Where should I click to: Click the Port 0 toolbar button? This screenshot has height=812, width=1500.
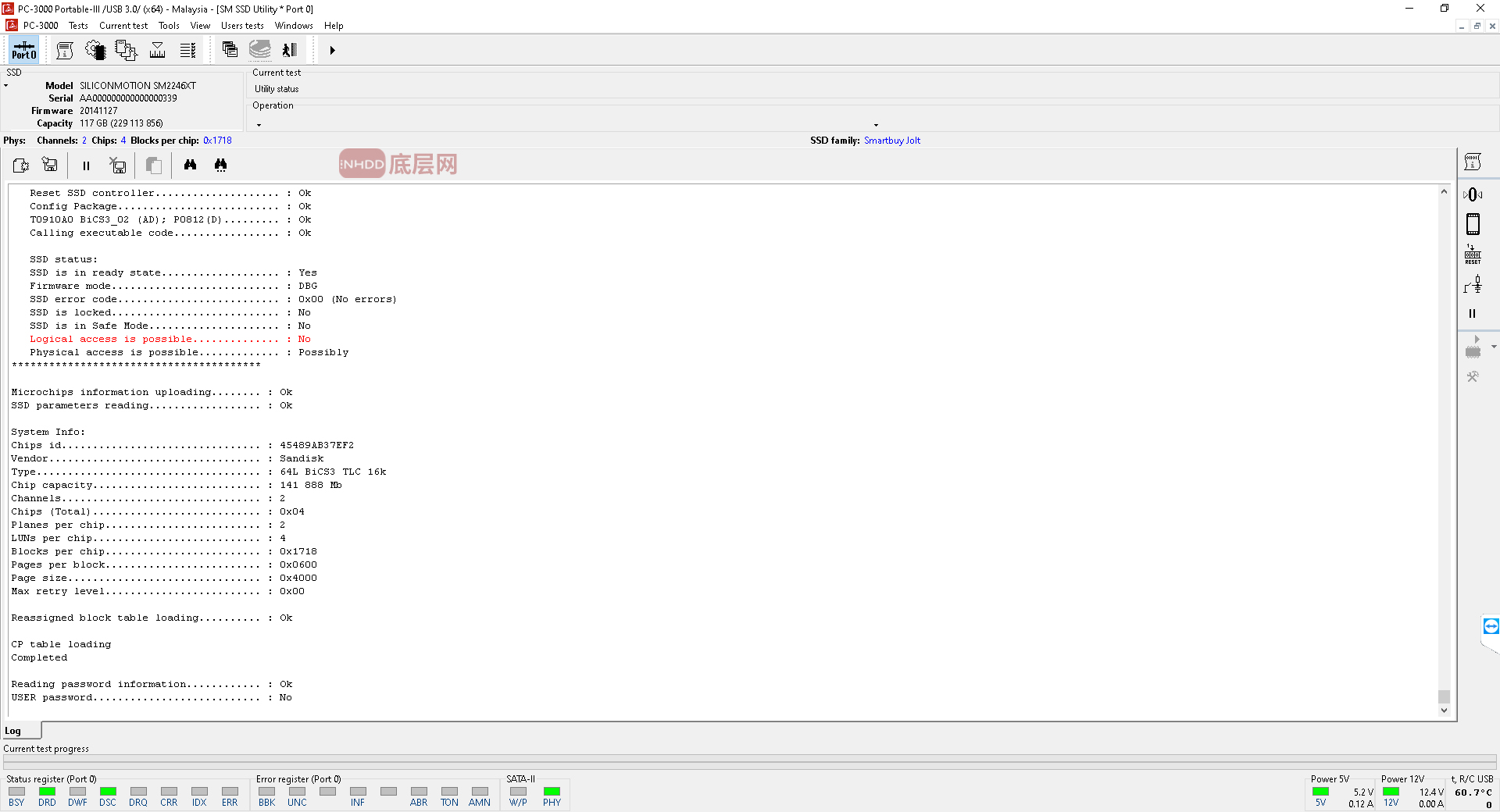[23, 51]
